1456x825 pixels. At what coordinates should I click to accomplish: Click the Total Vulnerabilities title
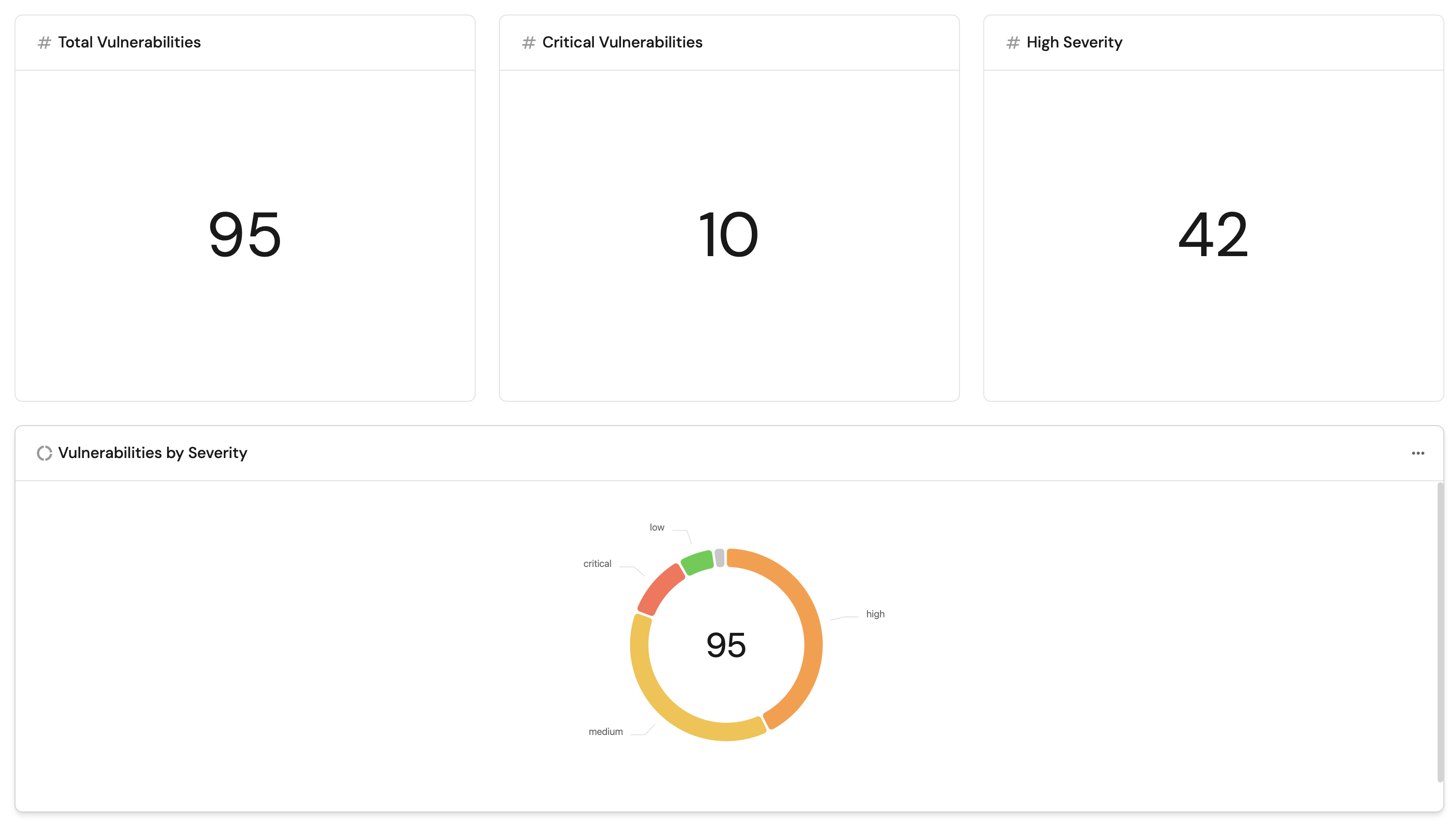(129, 43)
